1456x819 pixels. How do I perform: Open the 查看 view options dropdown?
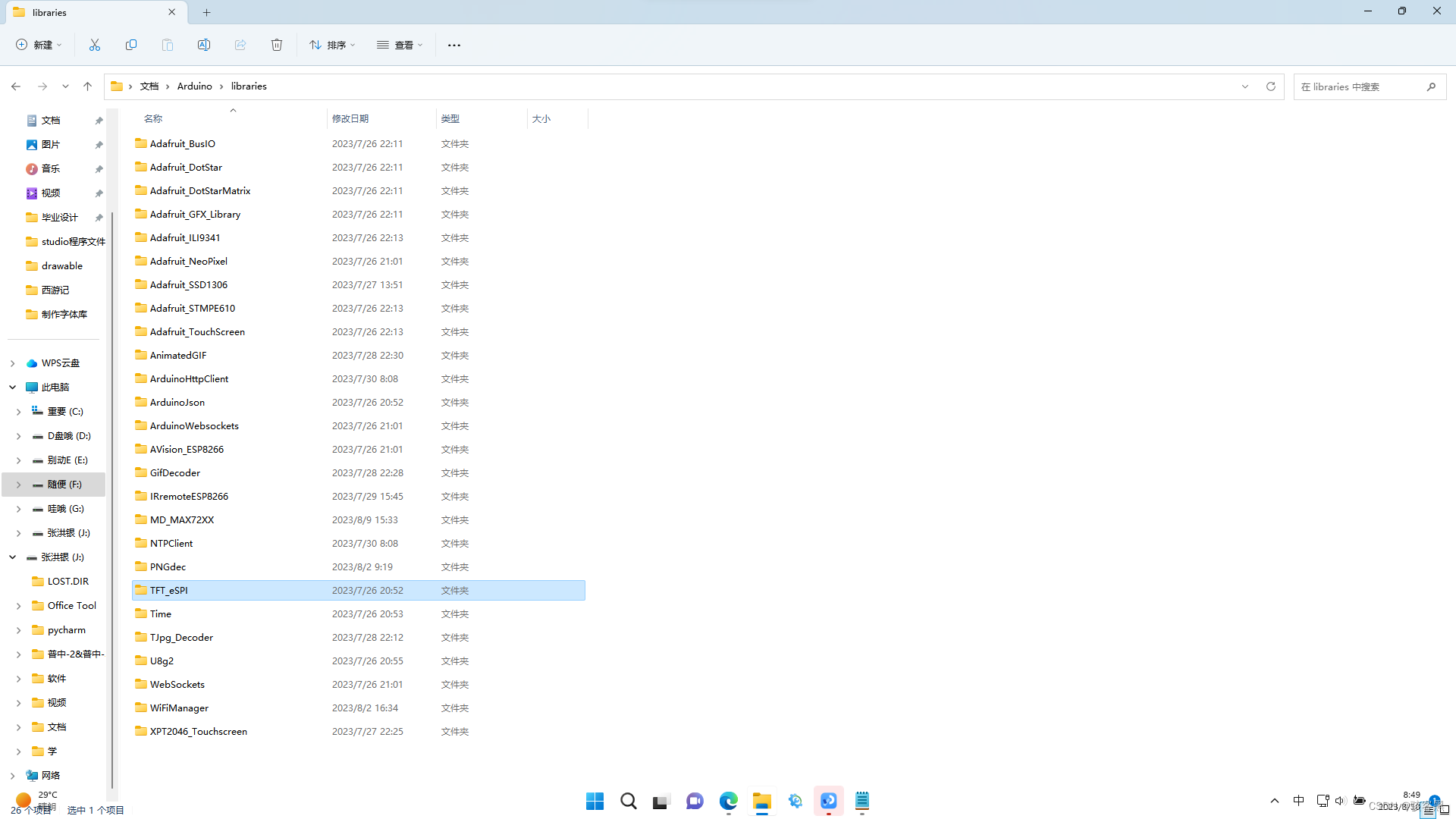[x=400, y=45]
